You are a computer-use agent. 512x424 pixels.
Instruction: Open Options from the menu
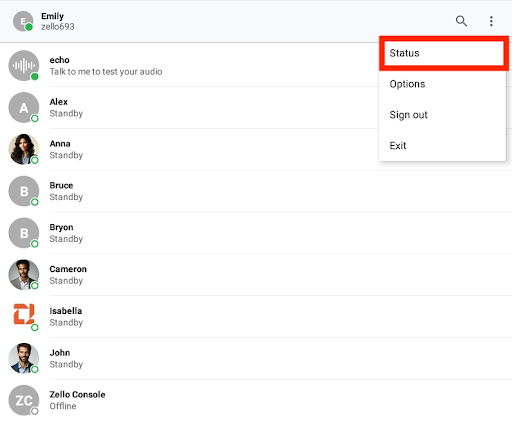(x=442, y=84)
